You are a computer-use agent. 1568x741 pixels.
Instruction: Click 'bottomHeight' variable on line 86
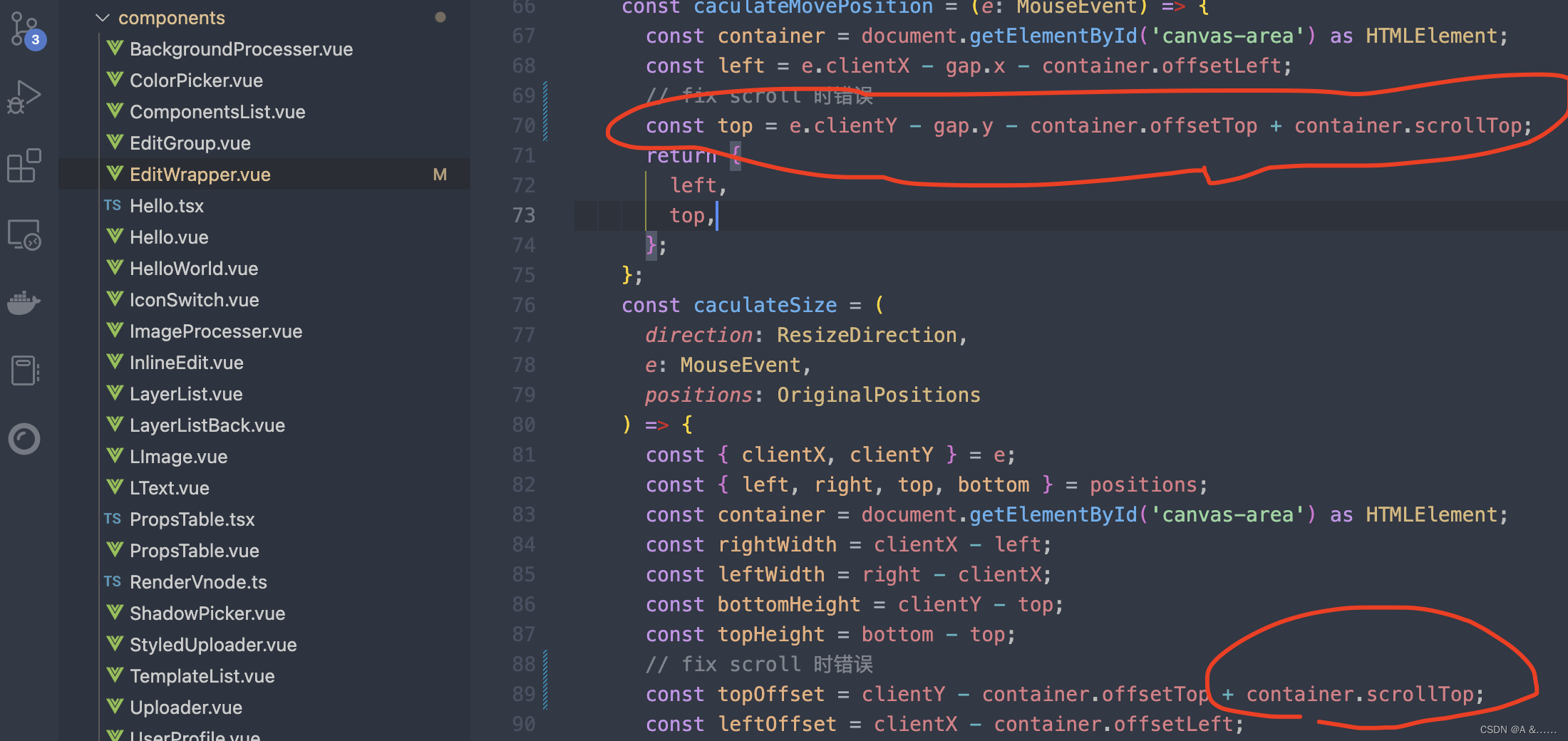(x=789, y=604)
